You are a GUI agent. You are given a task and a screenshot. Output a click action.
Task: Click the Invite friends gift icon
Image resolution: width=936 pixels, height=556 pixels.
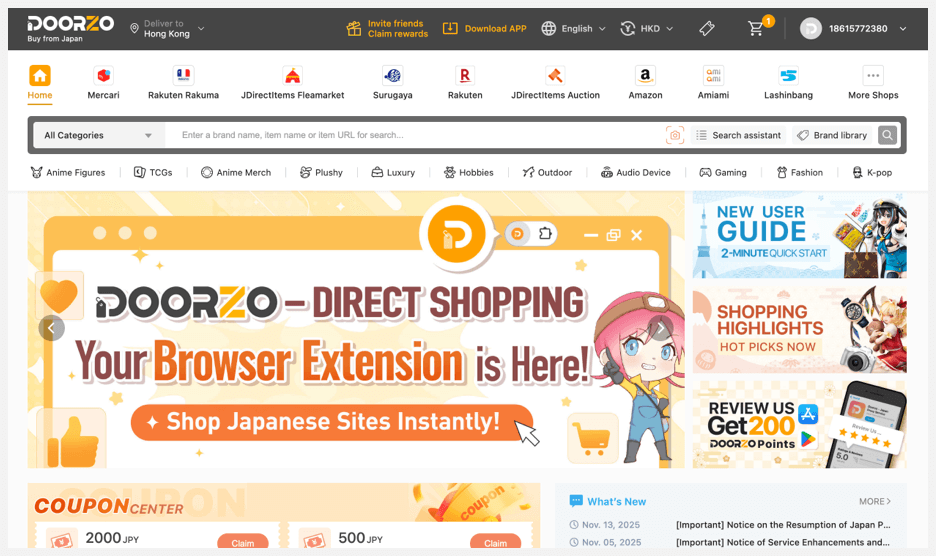click(354, 28)
